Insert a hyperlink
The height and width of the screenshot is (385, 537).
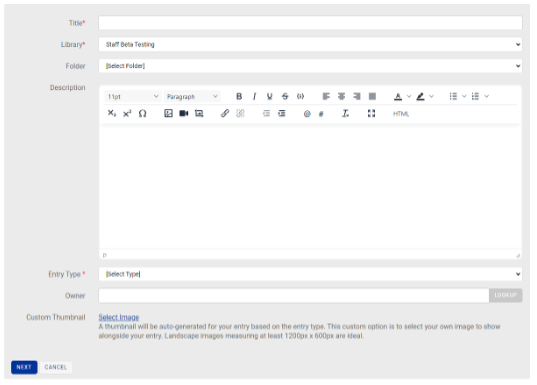coord(225,113)
